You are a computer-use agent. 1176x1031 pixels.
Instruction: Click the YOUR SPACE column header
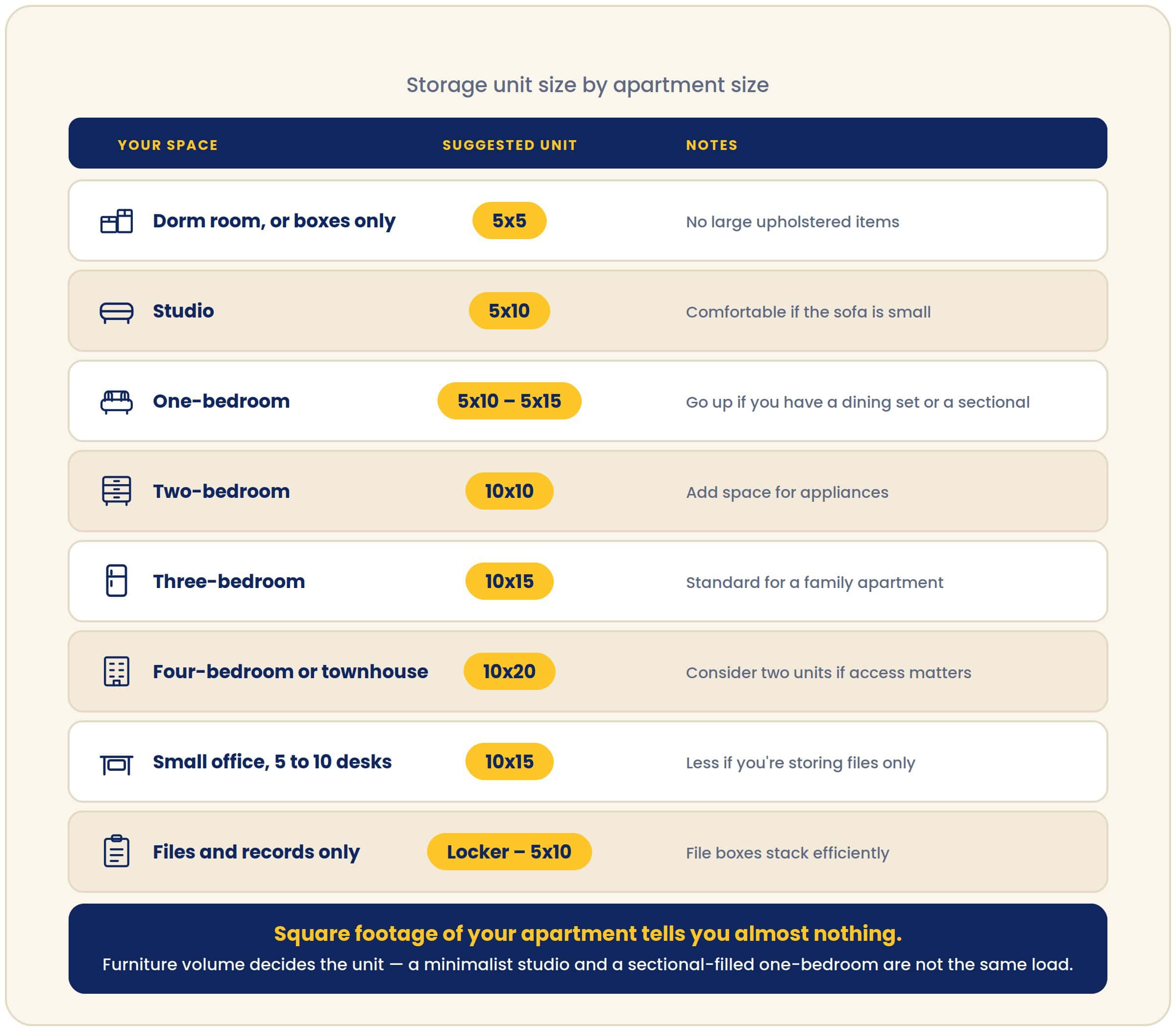click(x=168, y=145)
